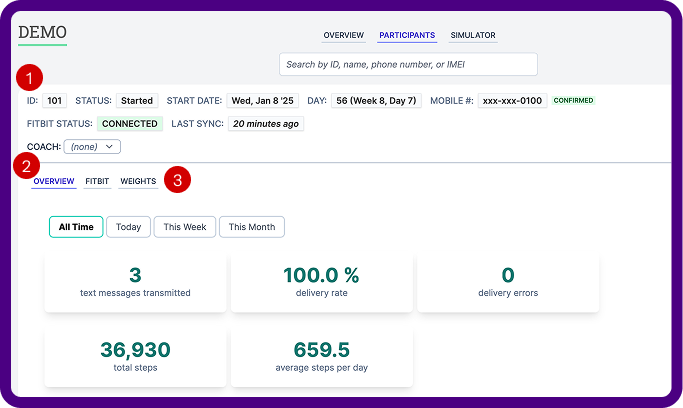Click the red annotation marker 3
Image resolution: width=683 pixels, height=408 pixels.
tap(177, 181)
